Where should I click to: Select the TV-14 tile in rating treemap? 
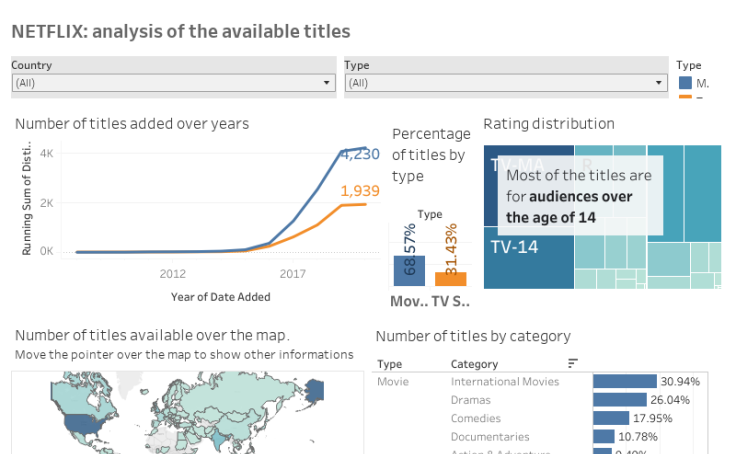529,258
